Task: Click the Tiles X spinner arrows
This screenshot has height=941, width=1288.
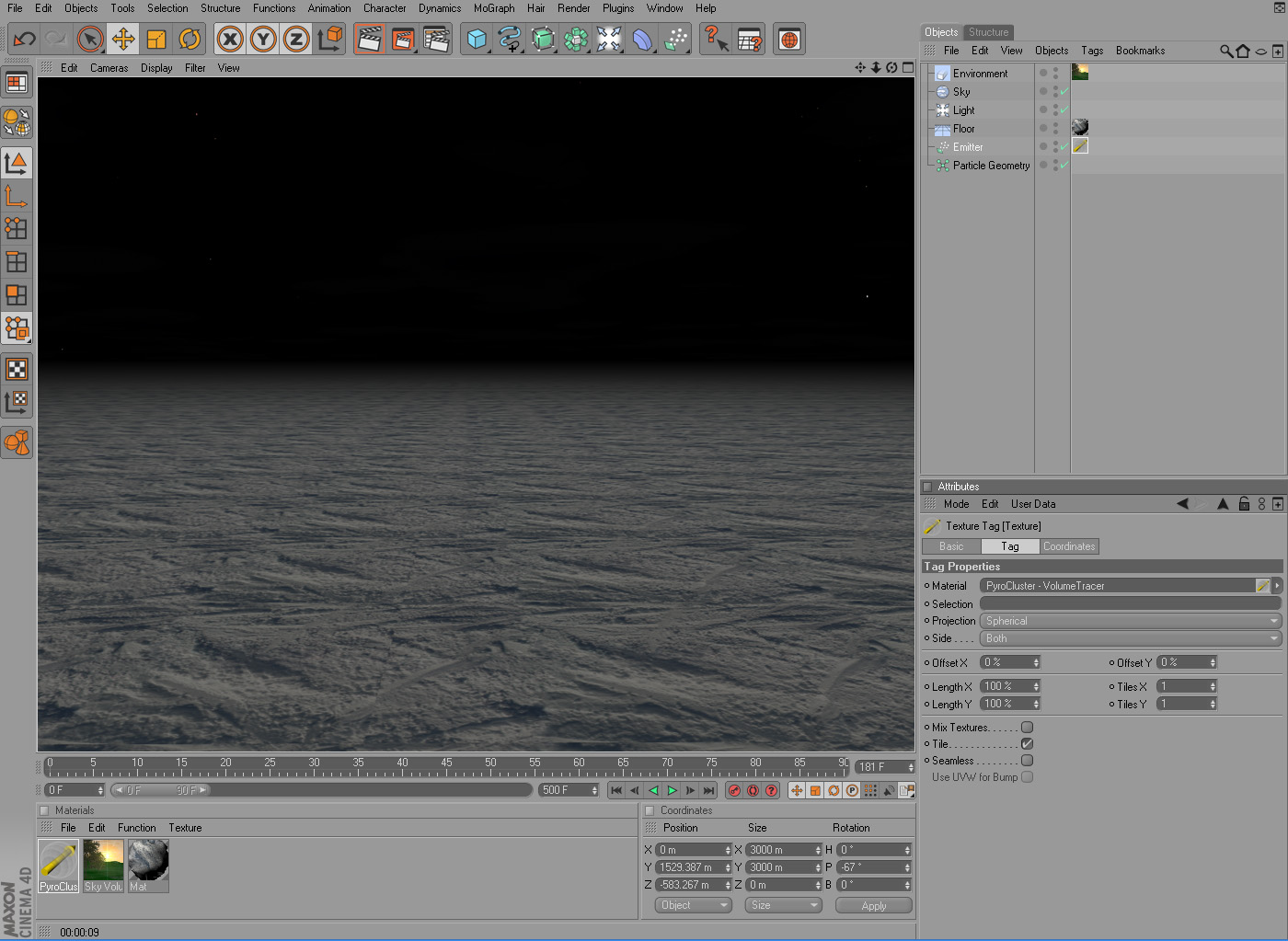Action: coord(1213,686)
